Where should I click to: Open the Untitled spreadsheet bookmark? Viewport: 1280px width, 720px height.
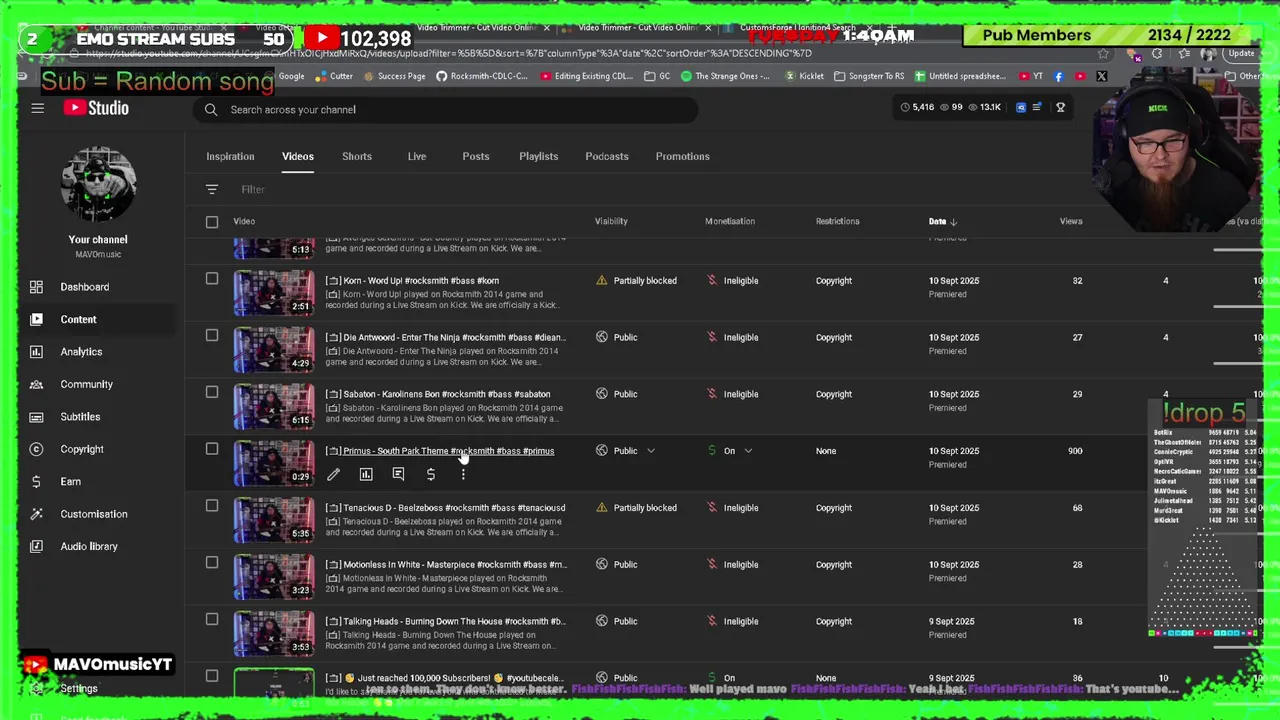coord(959,76)
